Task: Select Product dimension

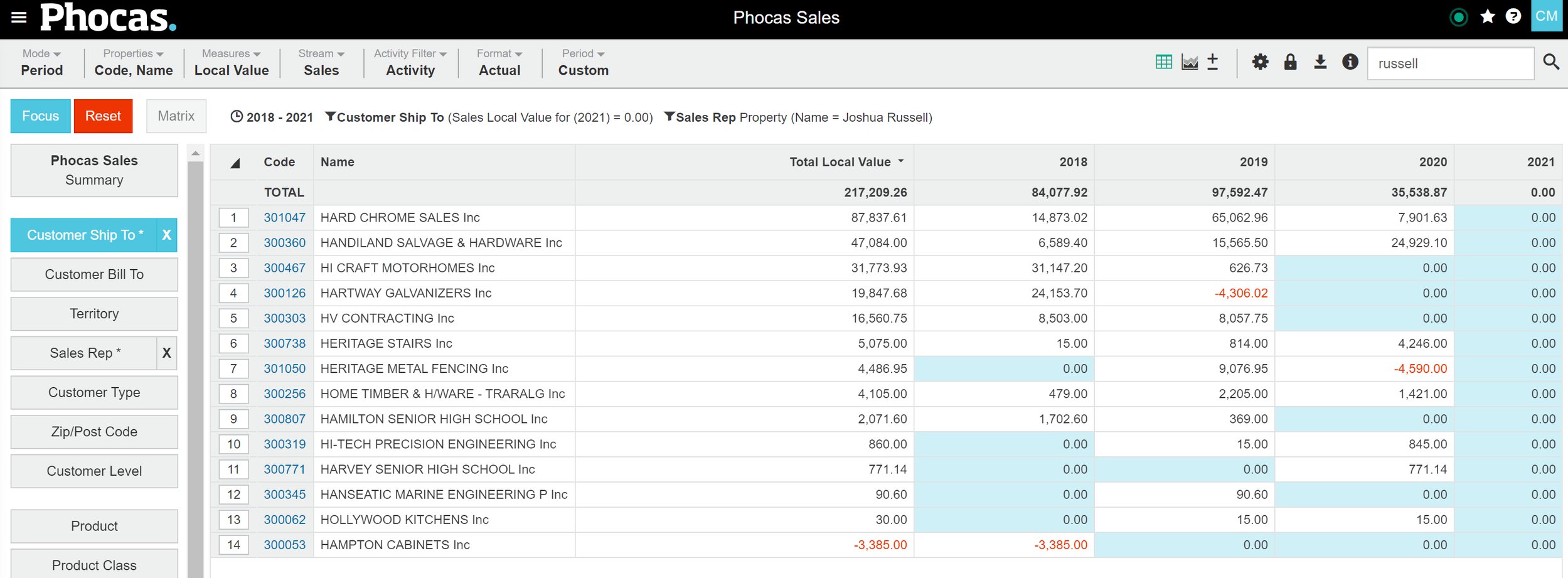Action: [94, 526]
